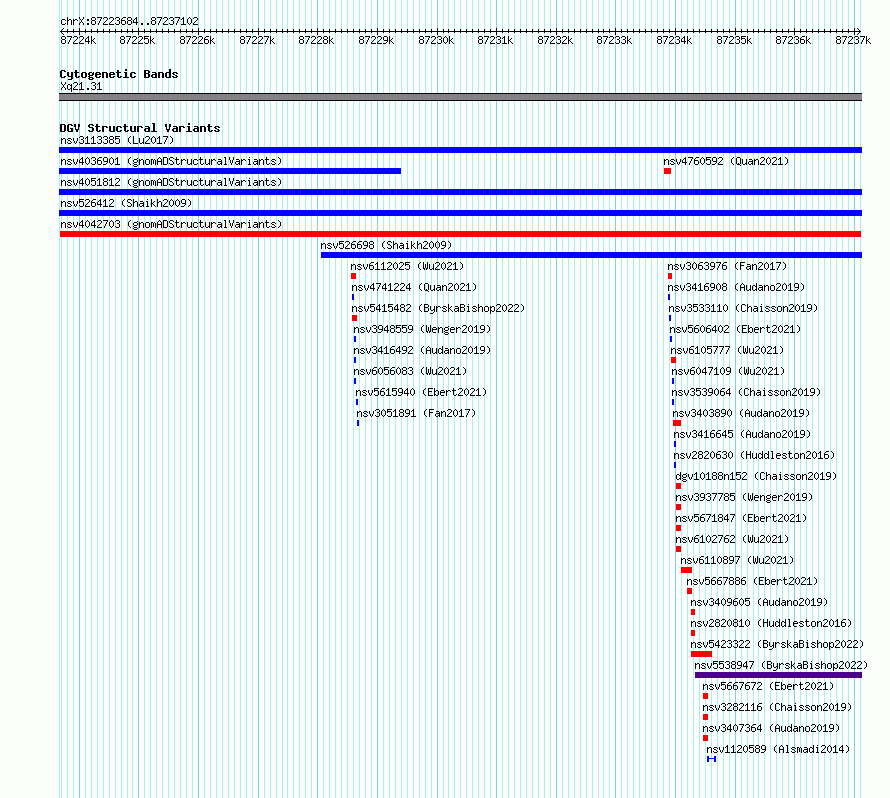Click the blue nsv3113385 variant bar
Screen dimensions: 890x798
tap(460, 150)
